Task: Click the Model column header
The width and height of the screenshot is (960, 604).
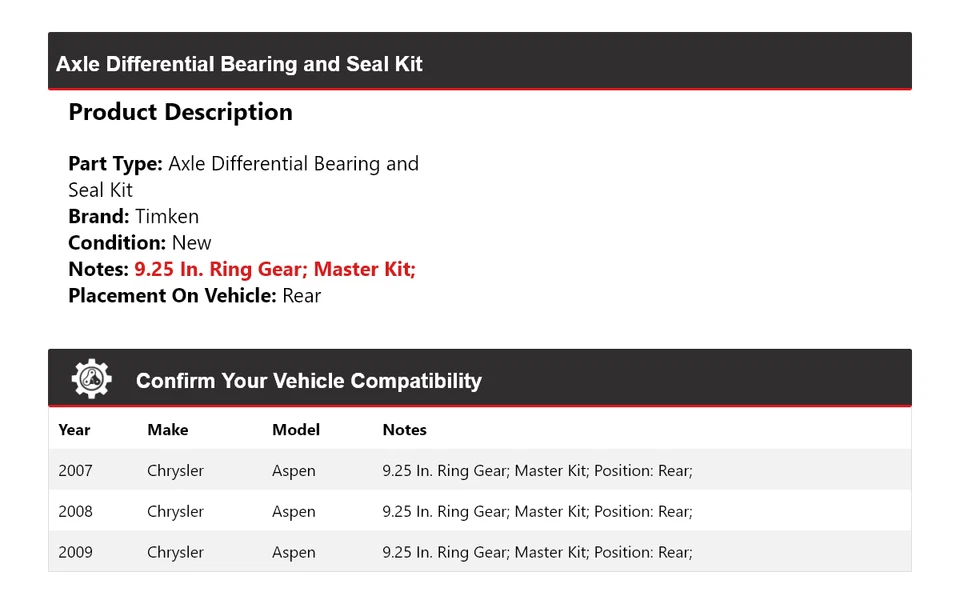Action: tap(296, 430)
